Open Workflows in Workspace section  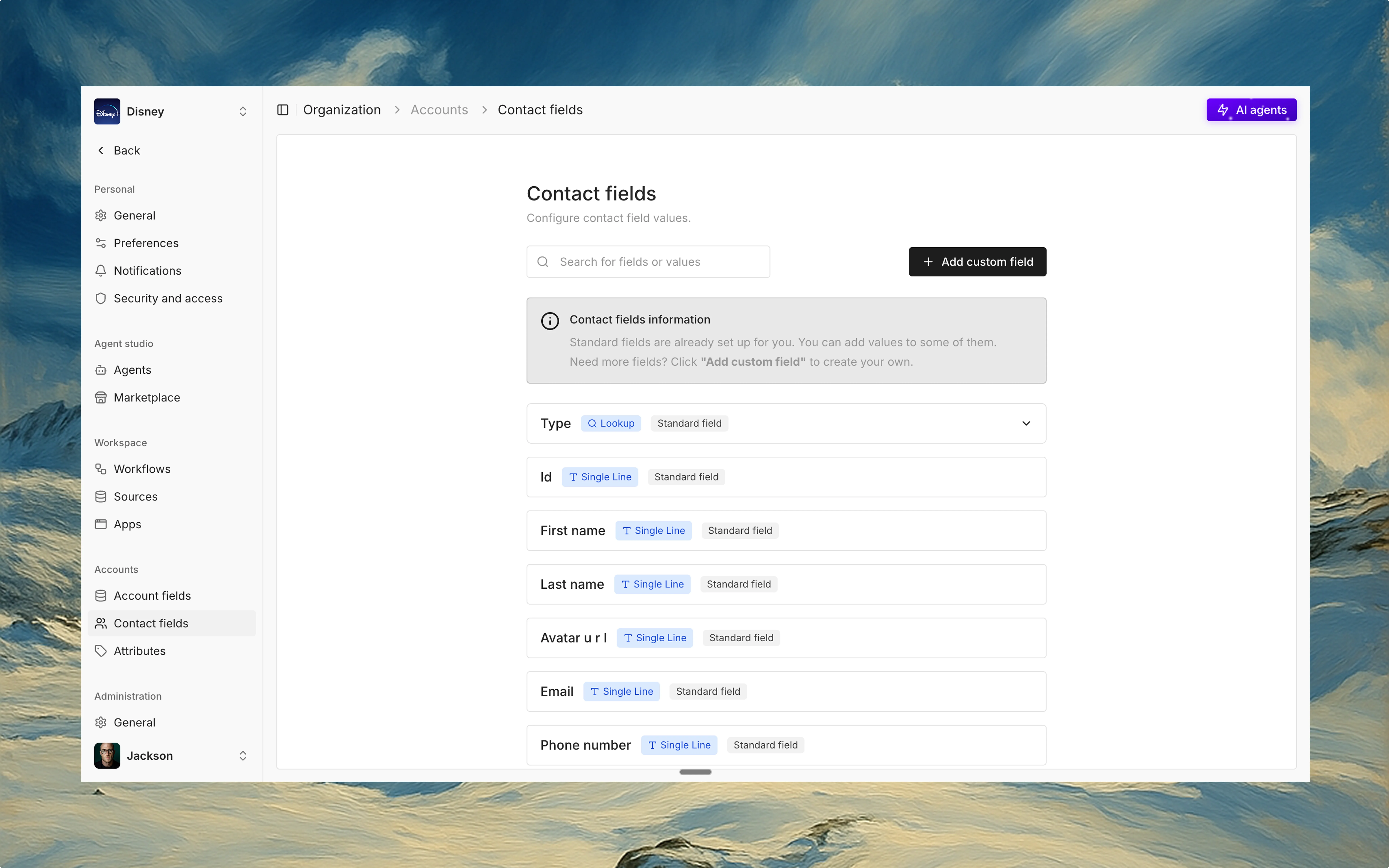pyautogui.click(x=172, y=469)
